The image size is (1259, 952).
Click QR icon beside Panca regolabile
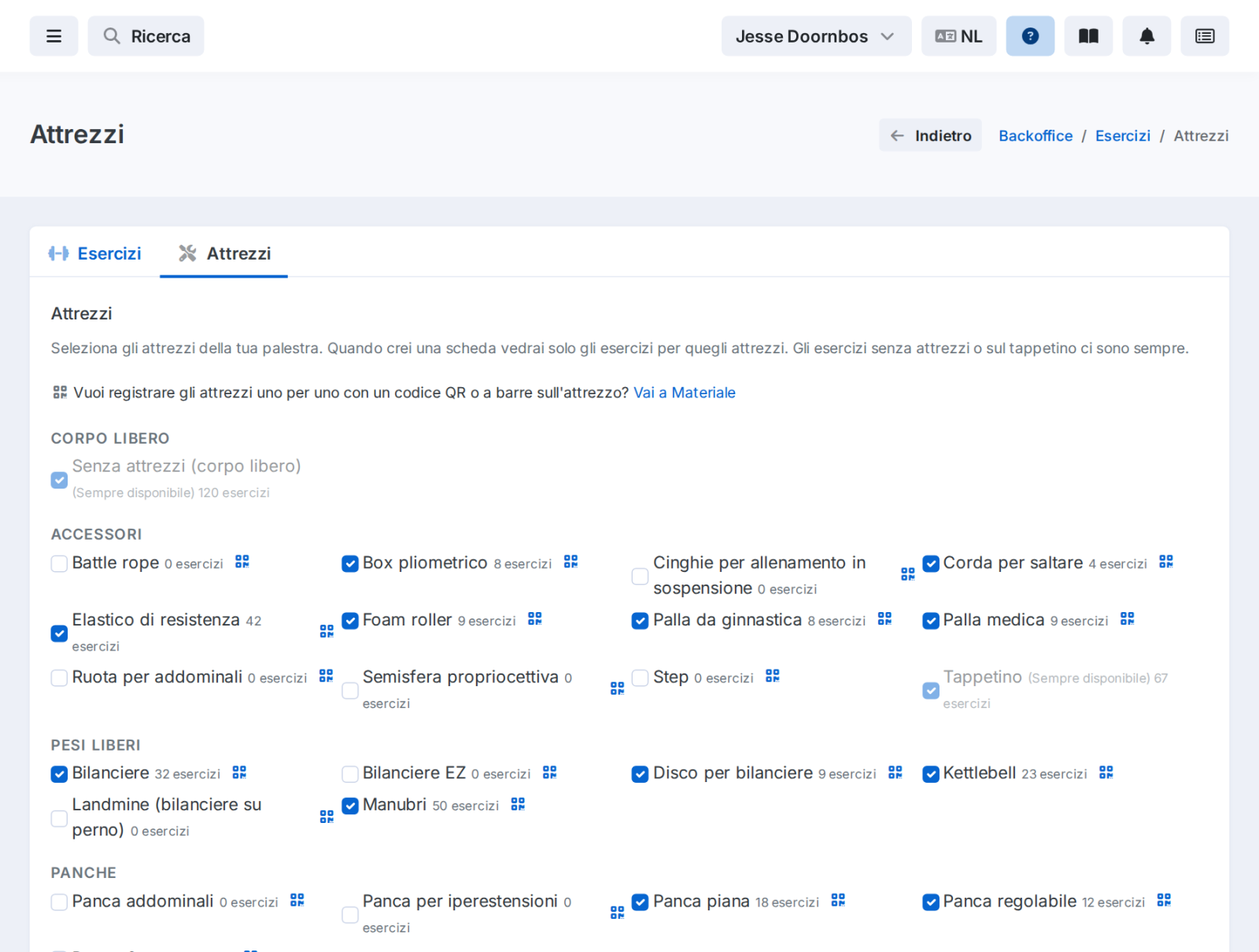pyautogui.click(x=1165, y=900)
